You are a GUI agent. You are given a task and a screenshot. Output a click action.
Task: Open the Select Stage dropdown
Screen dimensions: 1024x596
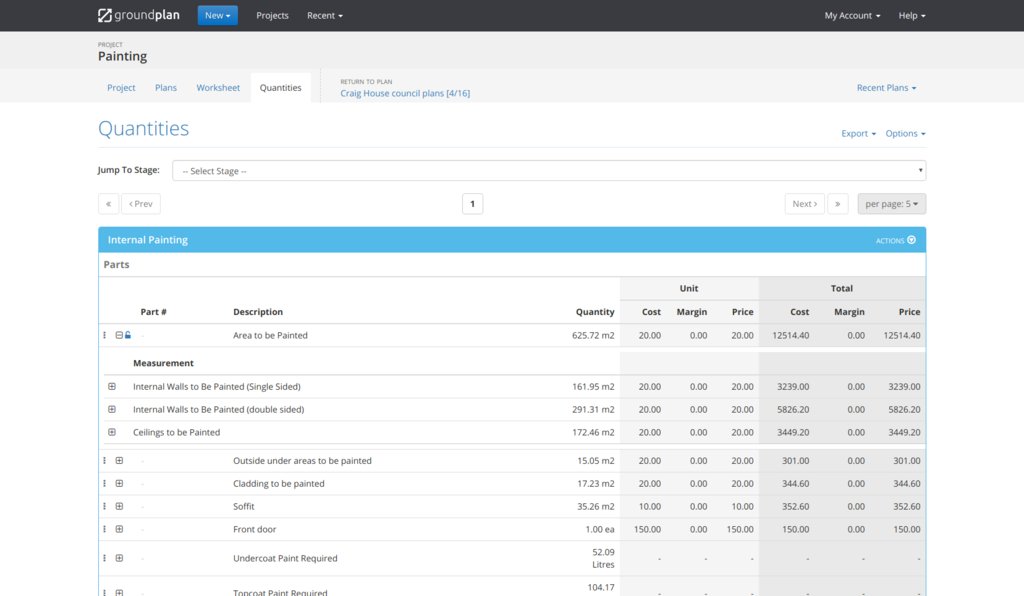pyautogui.click(x=548, y=171)
